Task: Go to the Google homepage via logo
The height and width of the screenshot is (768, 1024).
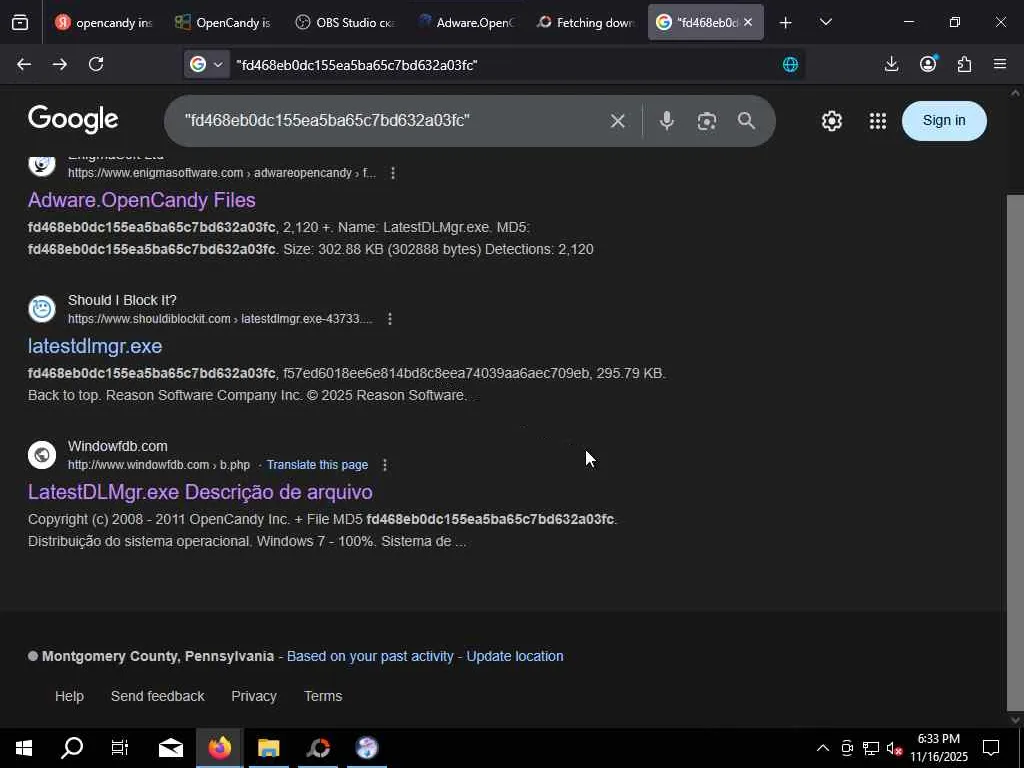Action: (73, 120)
